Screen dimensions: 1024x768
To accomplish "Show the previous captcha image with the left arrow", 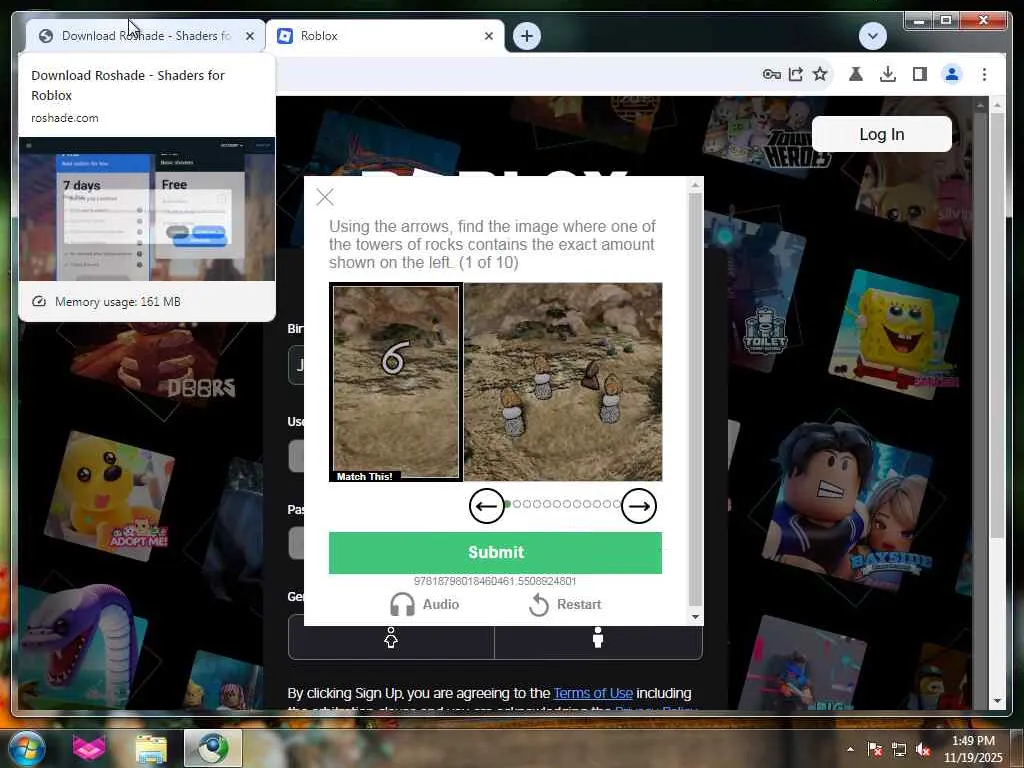I will [x=487, y=506].
